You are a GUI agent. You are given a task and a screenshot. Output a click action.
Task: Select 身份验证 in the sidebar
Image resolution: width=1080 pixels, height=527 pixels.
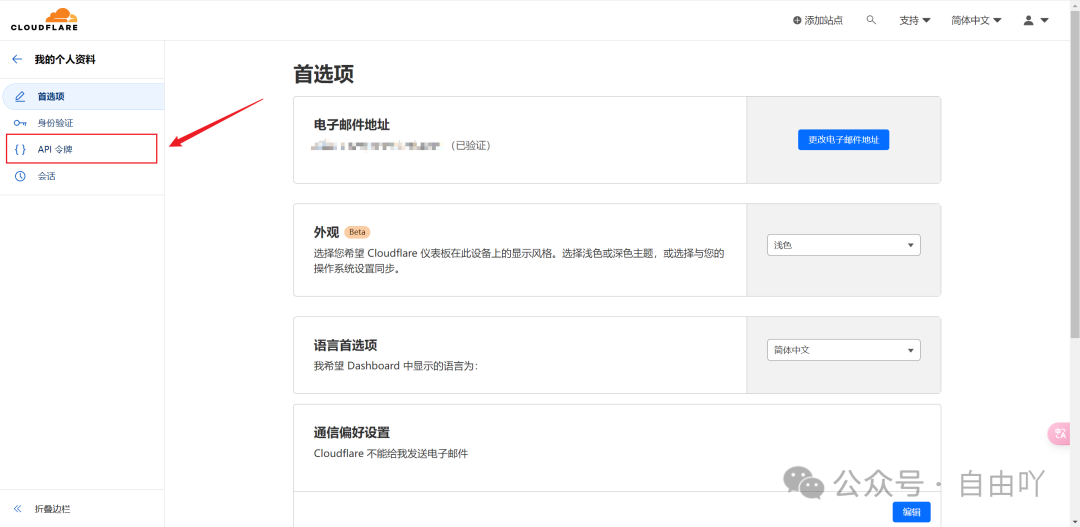pos(82,123)
